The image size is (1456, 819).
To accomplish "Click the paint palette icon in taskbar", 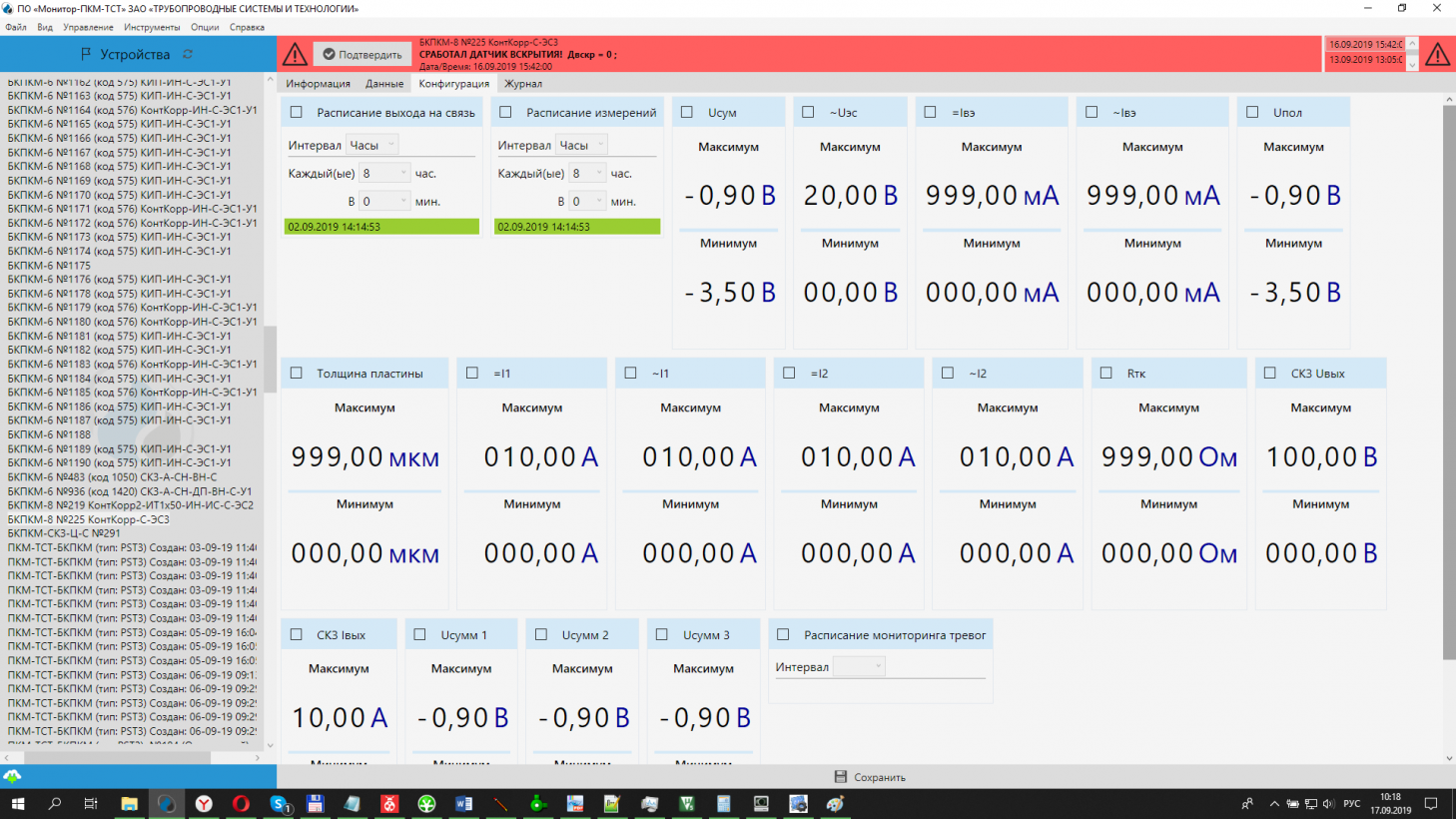I will point(835,803).
